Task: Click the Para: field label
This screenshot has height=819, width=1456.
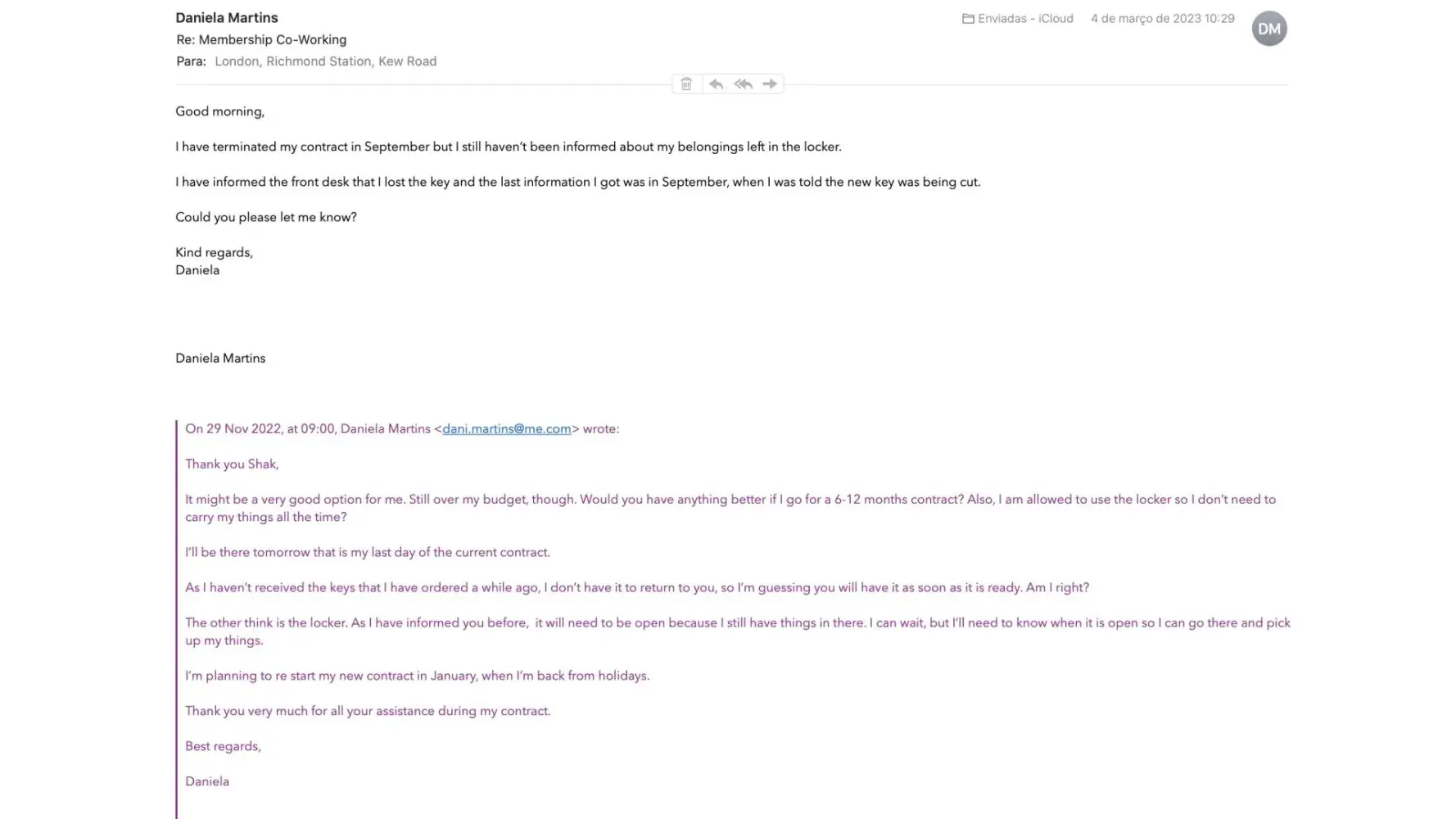Action: [191, 61]
